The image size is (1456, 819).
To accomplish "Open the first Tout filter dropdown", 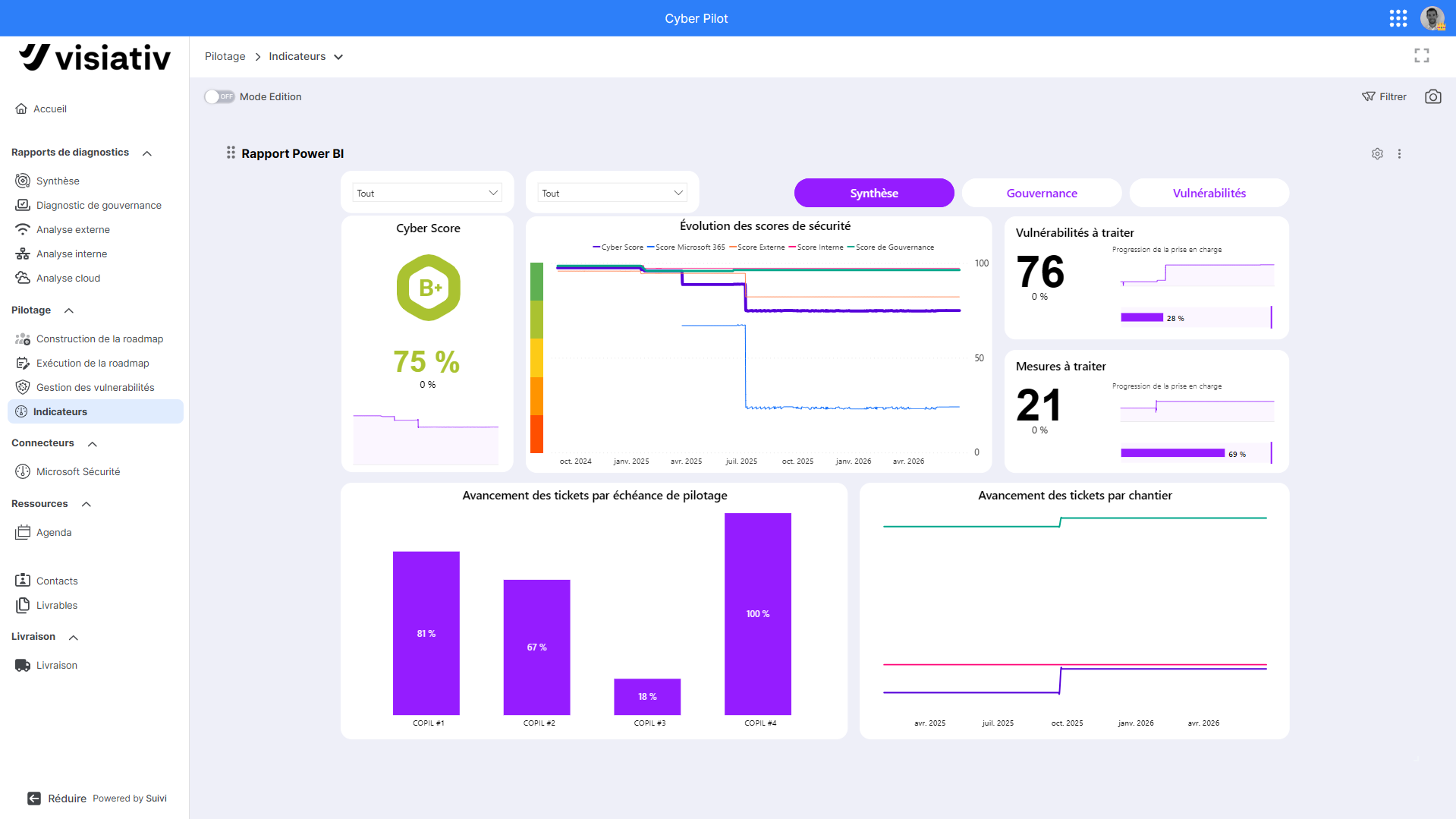I will tap(428, 193).
